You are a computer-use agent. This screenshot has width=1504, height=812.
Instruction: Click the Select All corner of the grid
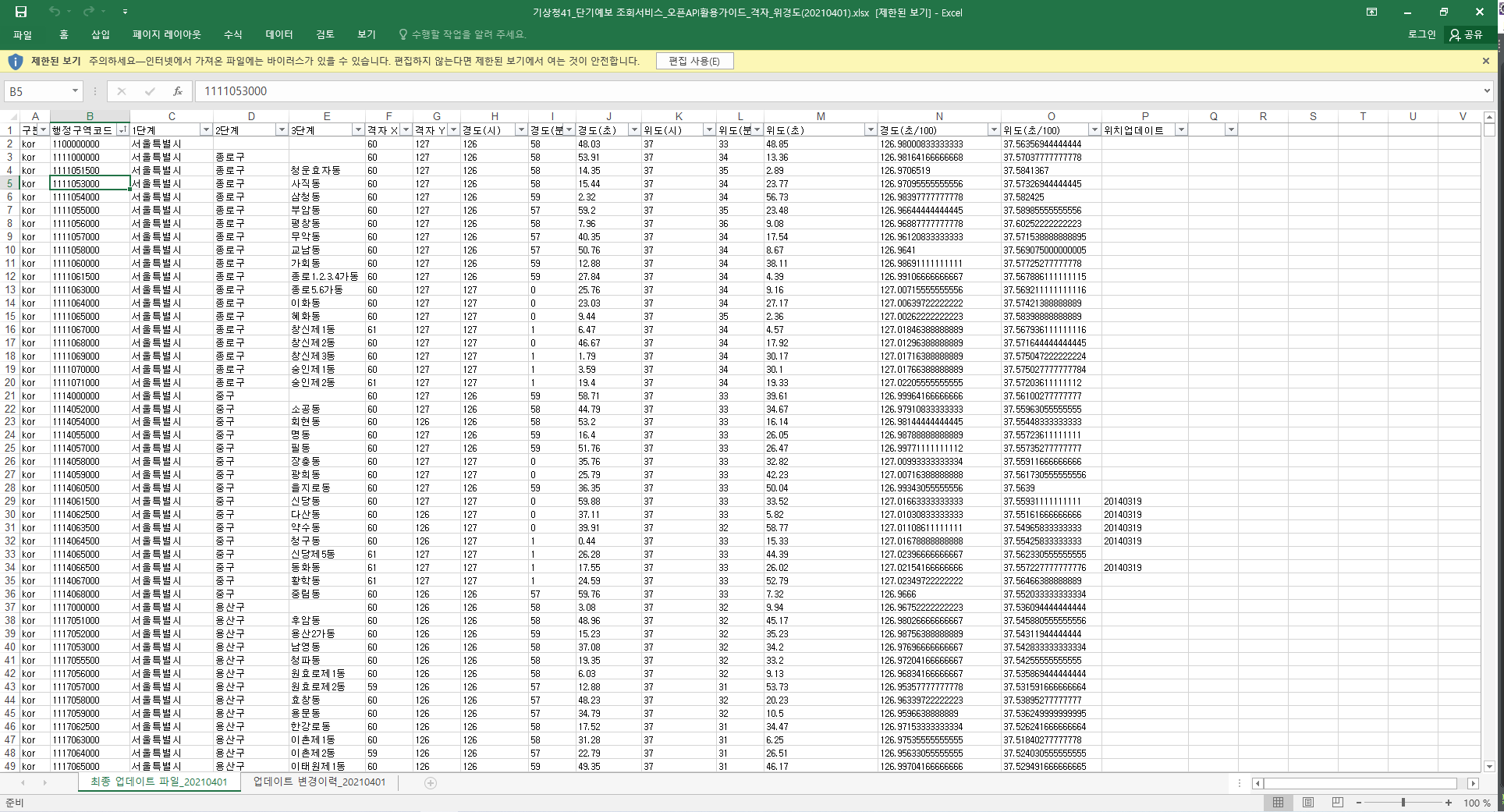coord(10,116)
